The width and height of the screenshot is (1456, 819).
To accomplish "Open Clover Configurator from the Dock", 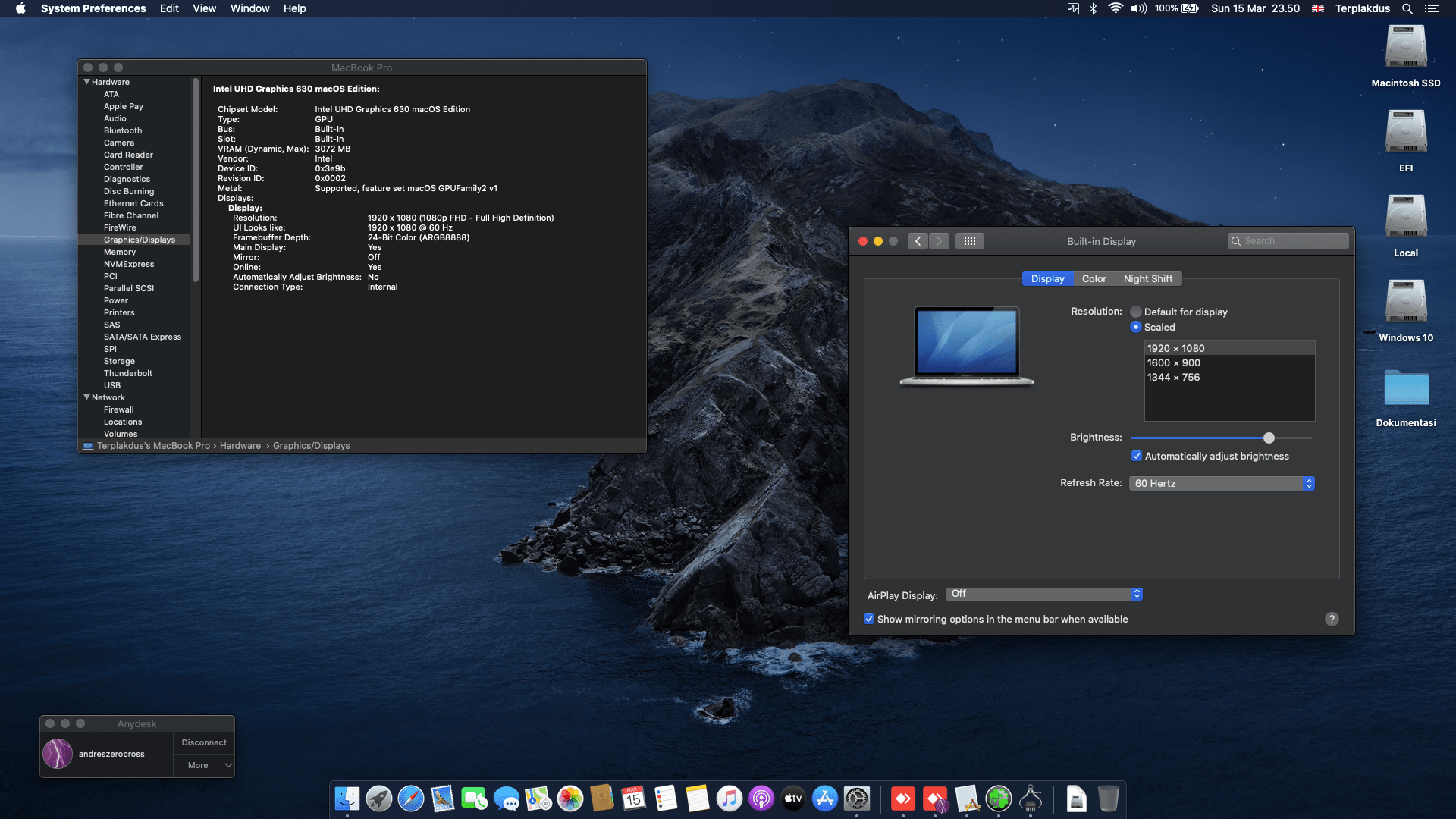I will [999, 799].
